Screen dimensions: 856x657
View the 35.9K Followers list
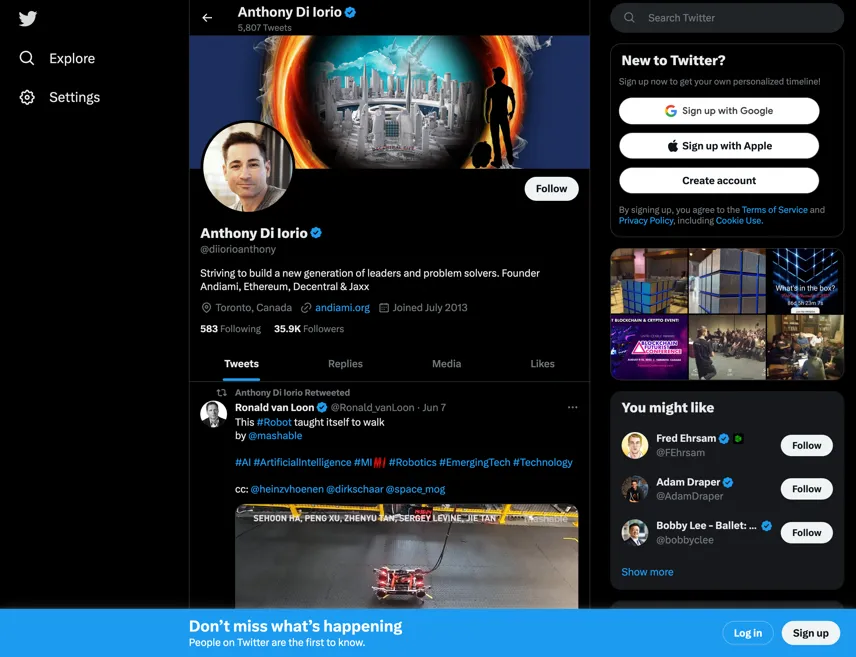[309, 329]
